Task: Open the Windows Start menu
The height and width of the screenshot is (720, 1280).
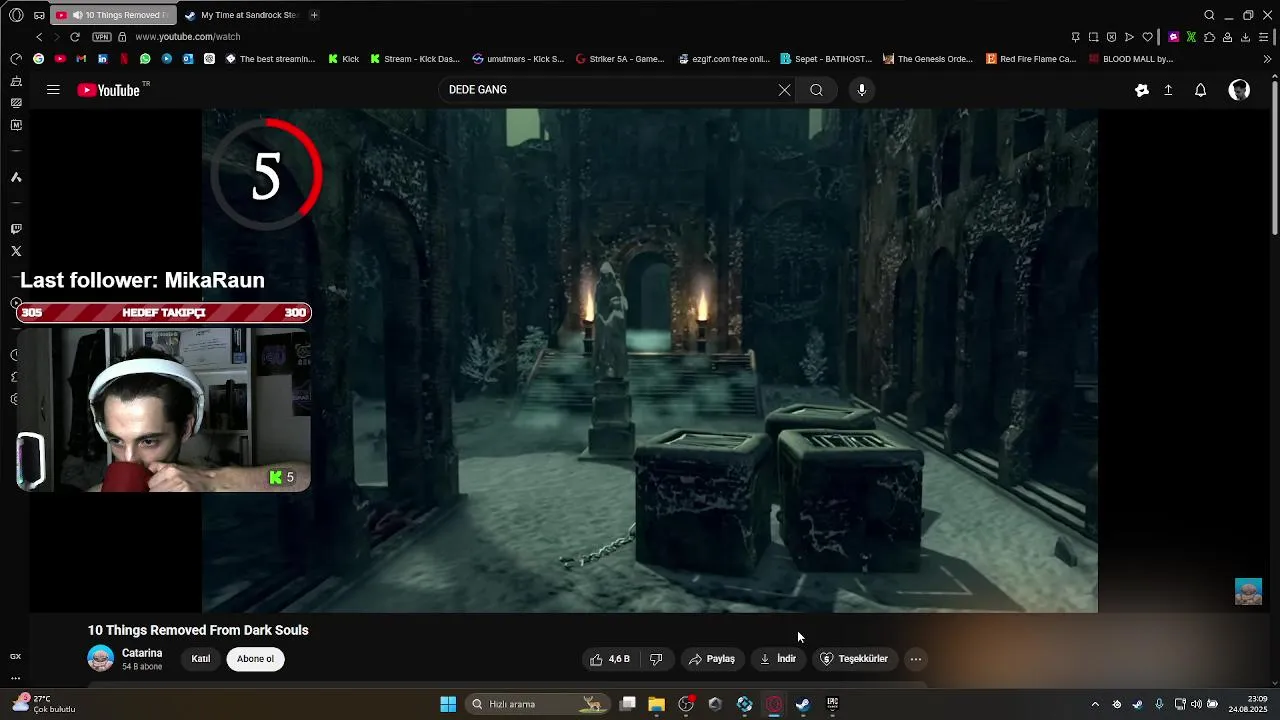Action: (448, 704)
